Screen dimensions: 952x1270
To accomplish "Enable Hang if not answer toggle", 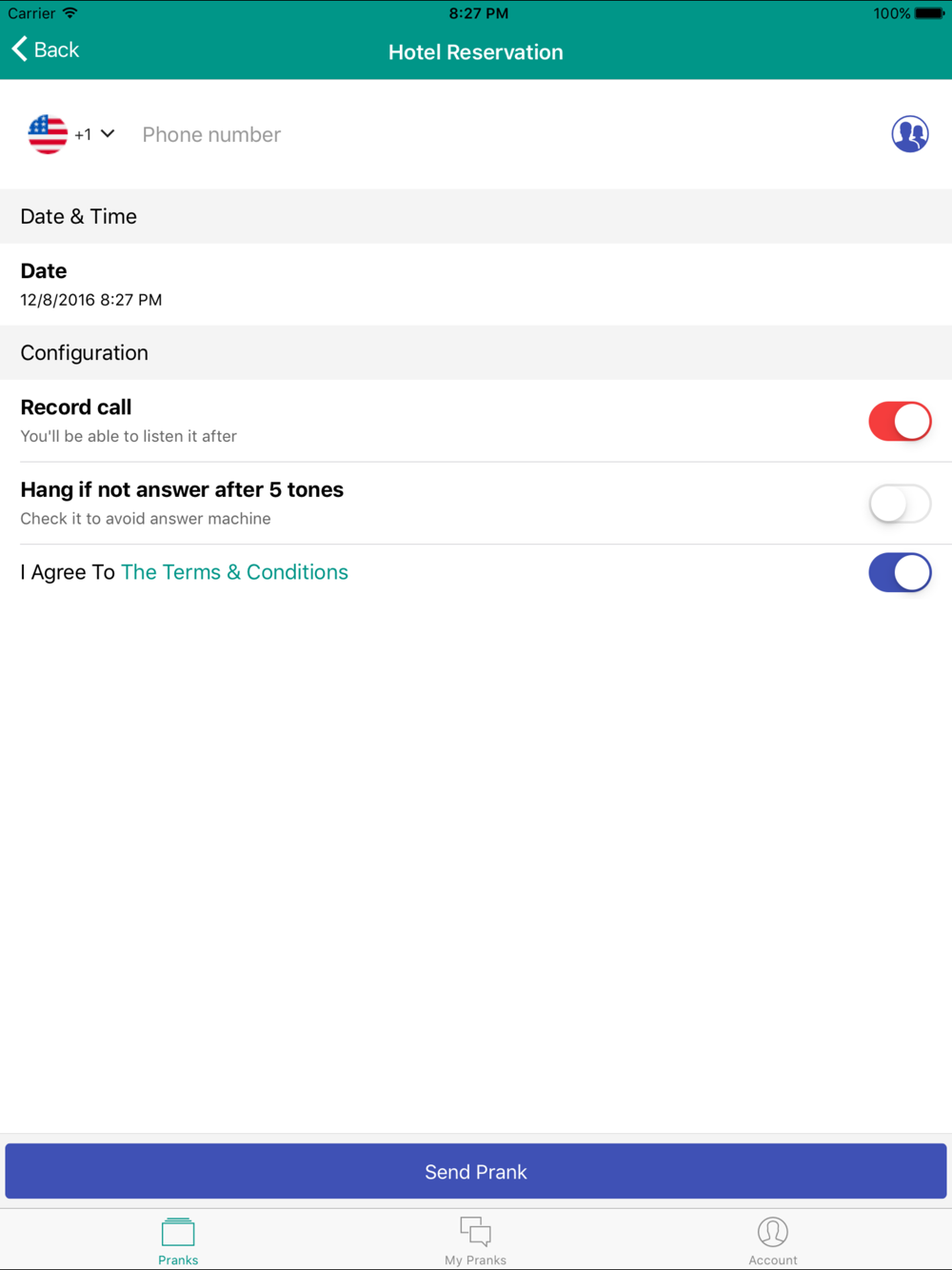I will 900,504.
